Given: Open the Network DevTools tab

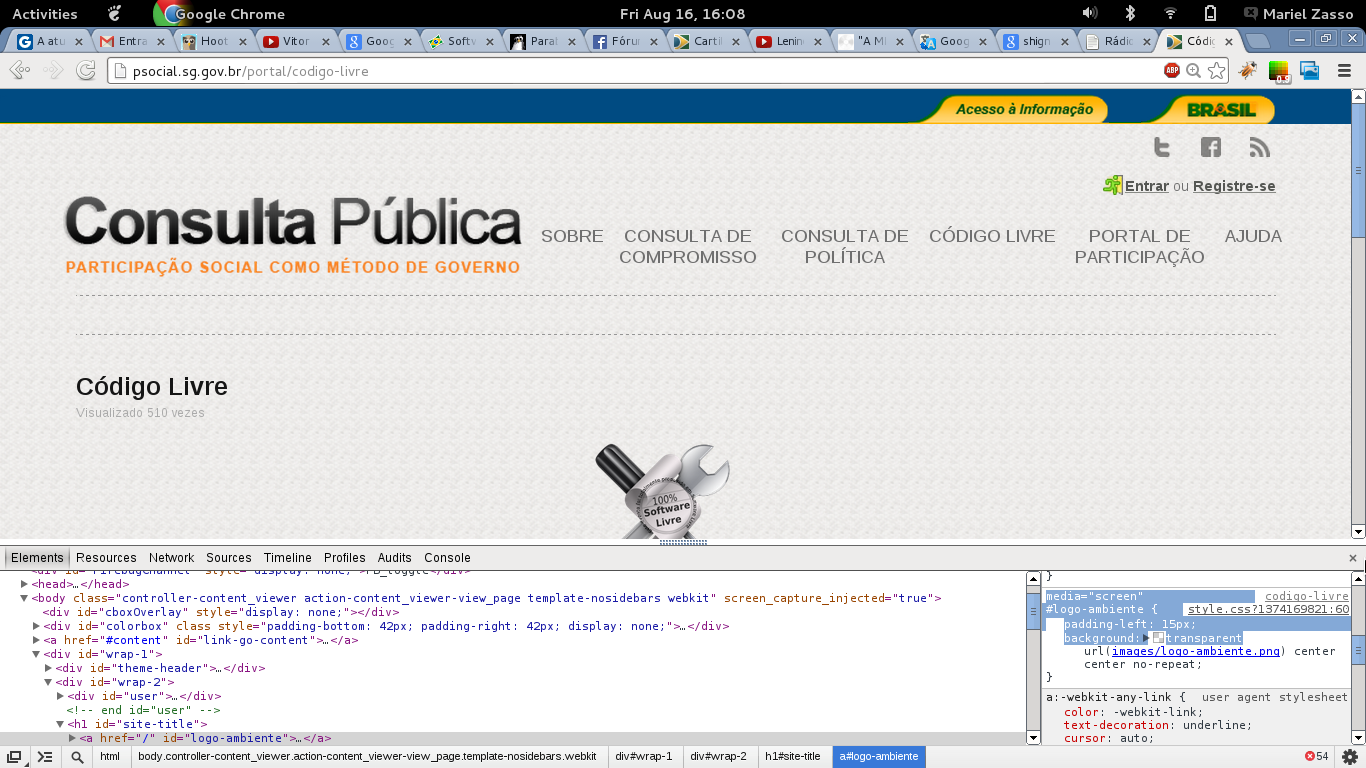Looking at the screenshot, I should [172, 558].
